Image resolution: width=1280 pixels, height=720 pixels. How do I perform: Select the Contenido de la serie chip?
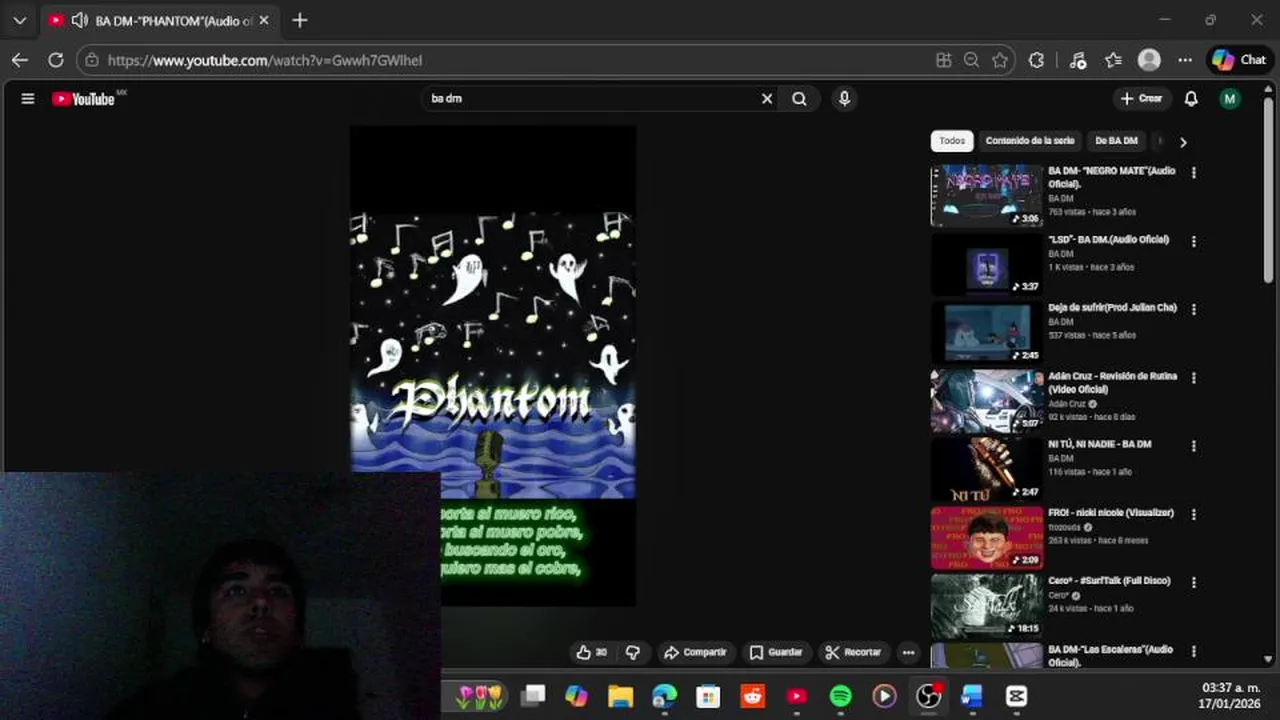click(1030, 141)
